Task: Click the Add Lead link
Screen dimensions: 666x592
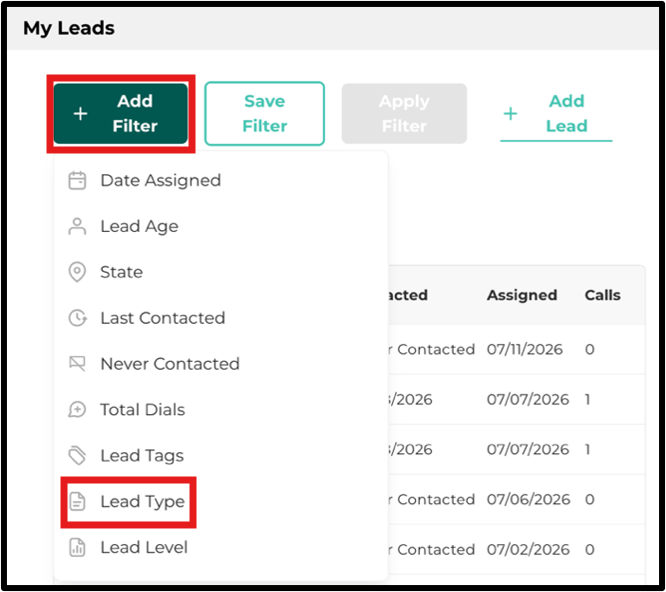Action: coord(556,113)
